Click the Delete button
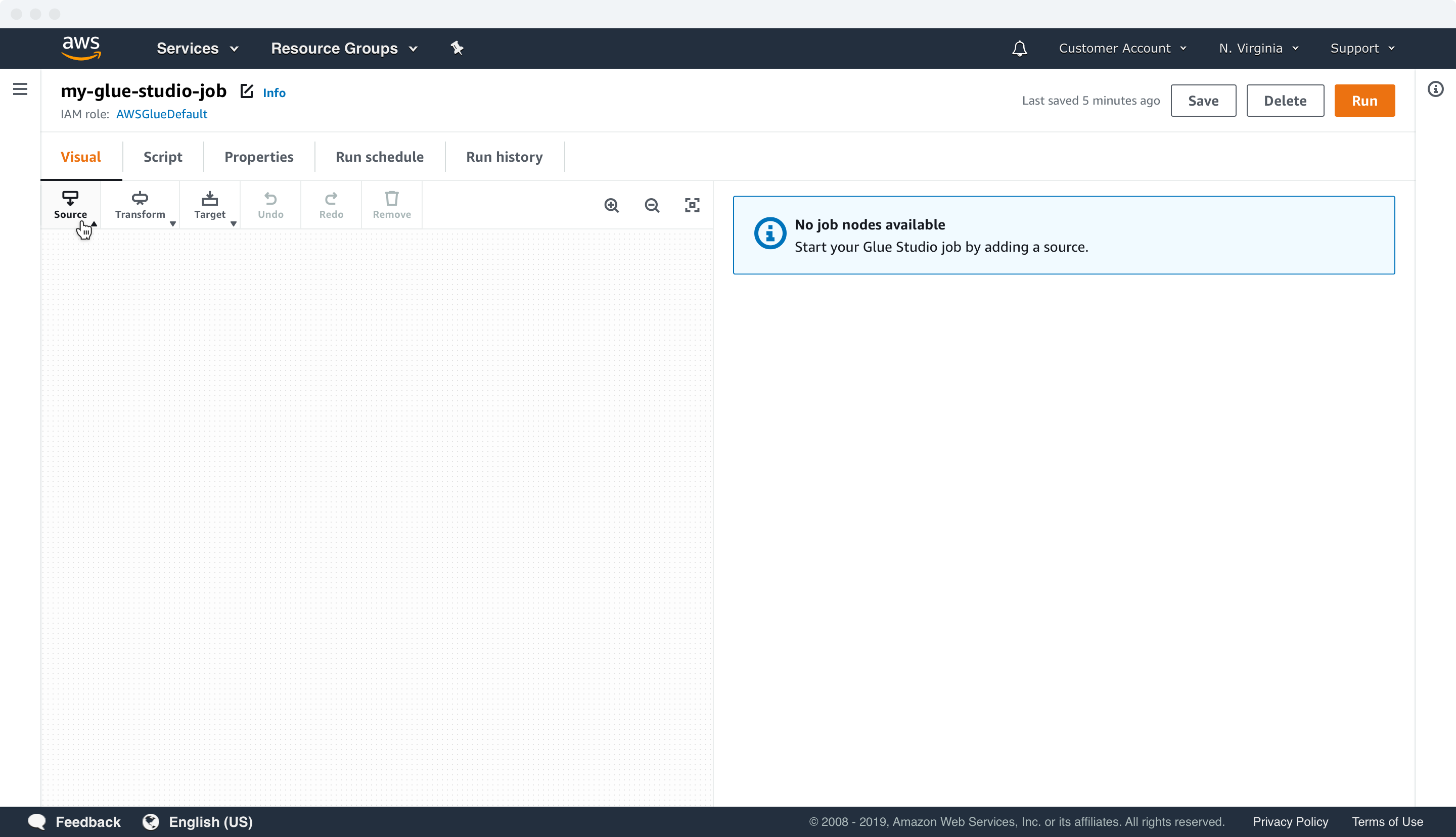Screen dimensions: 1456x837 click(1285, 101)
